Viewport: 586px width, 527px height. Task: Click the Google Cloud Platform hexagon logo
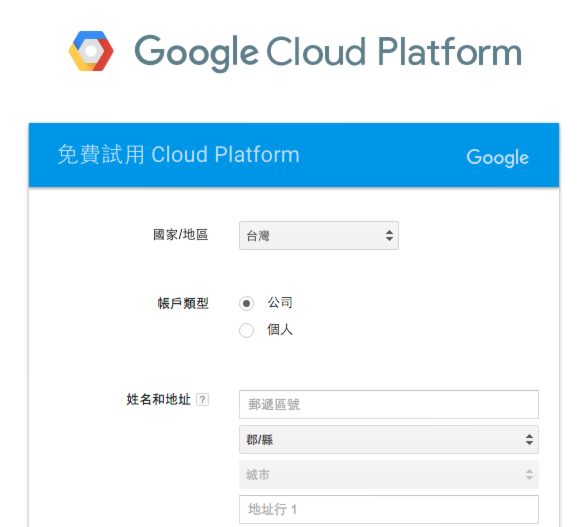91,51
